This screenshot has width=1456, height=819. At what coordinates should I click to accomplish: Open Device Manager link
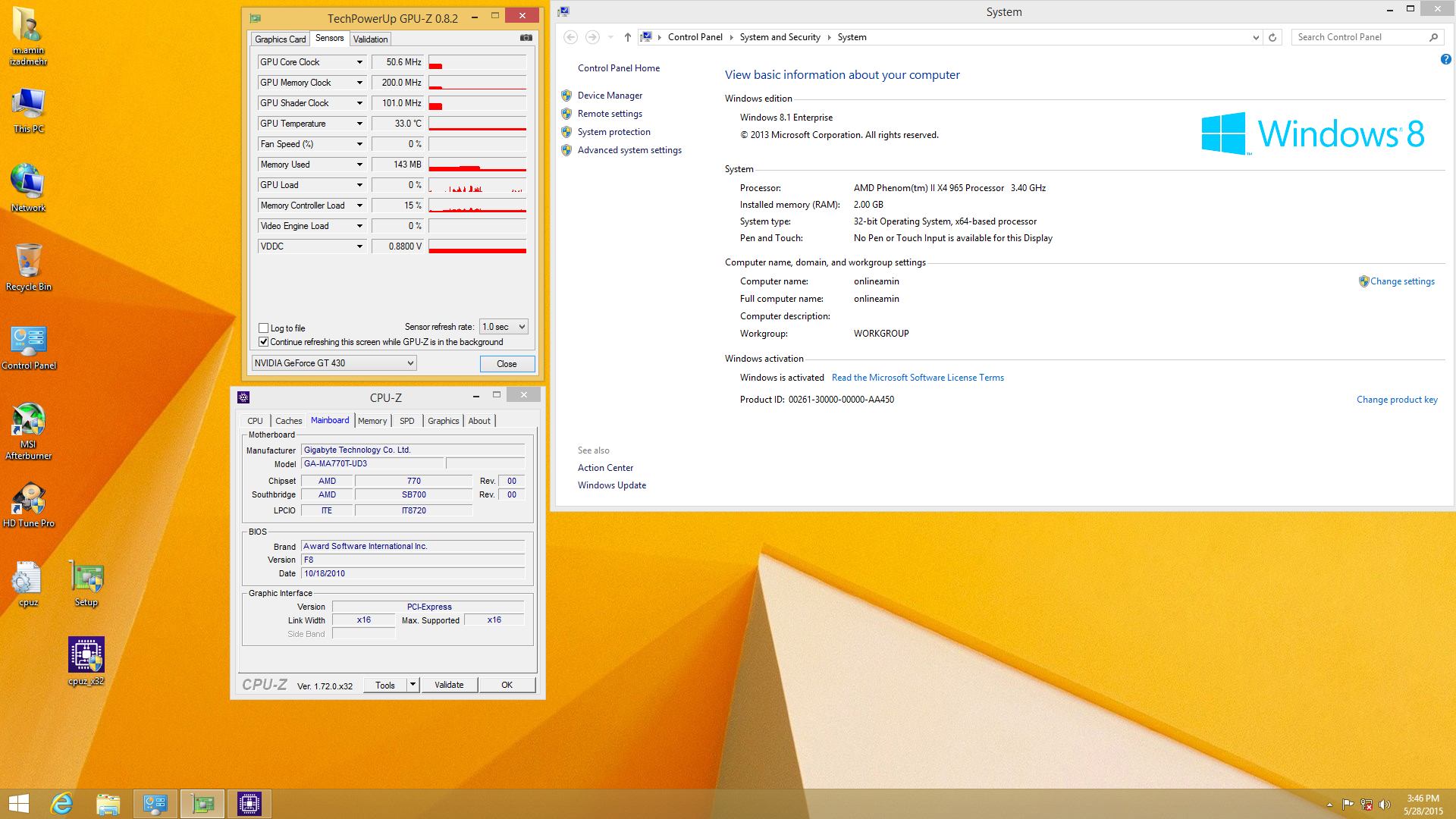tap(610, 96)
